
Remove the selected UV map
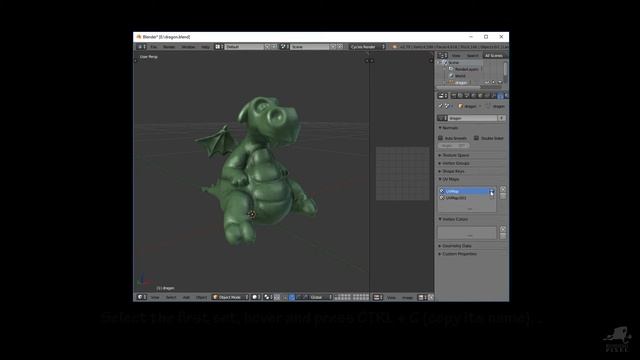(503, 196)
